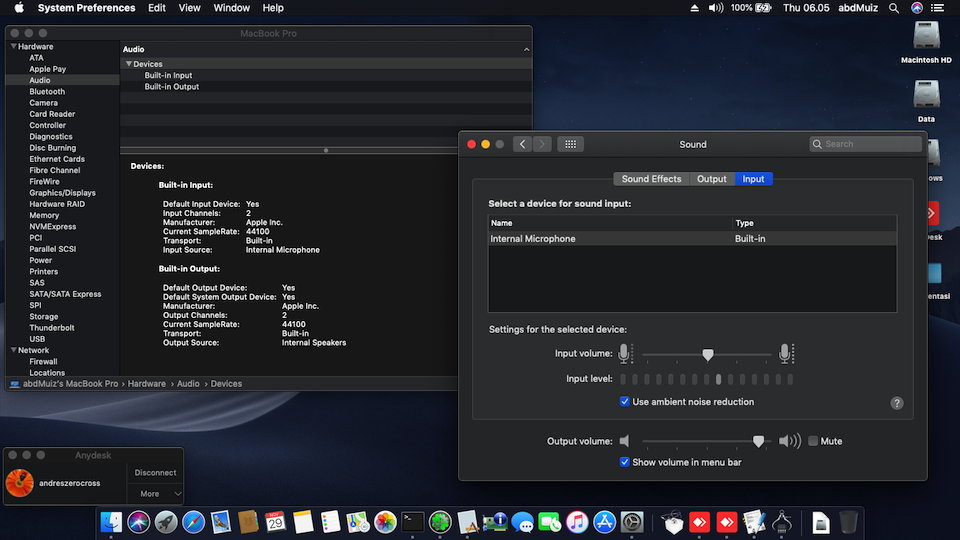960x540 pixels.
Task: Switch to the Sound Effects tab
Action: point(651,179)
